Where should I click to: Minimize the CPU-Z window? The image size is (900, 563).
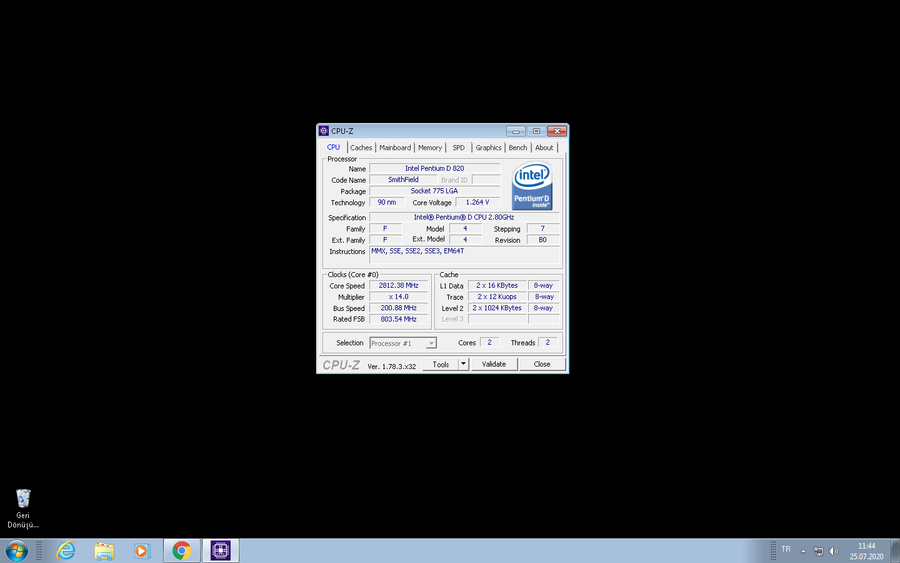click(x=515, y=131)
